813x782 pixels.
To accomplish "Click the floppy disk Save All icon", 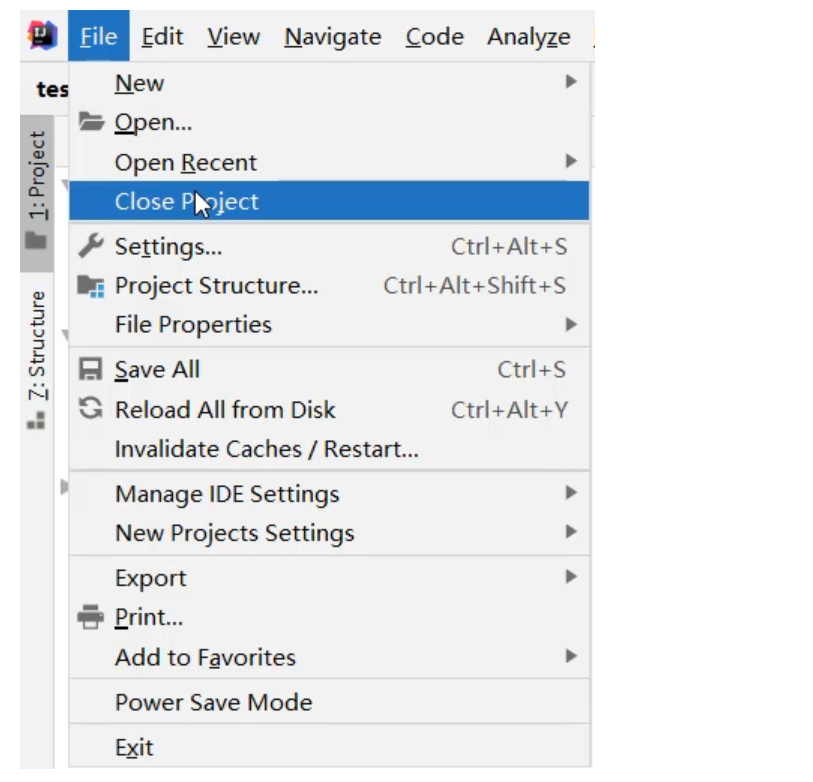I will point(91,369).
